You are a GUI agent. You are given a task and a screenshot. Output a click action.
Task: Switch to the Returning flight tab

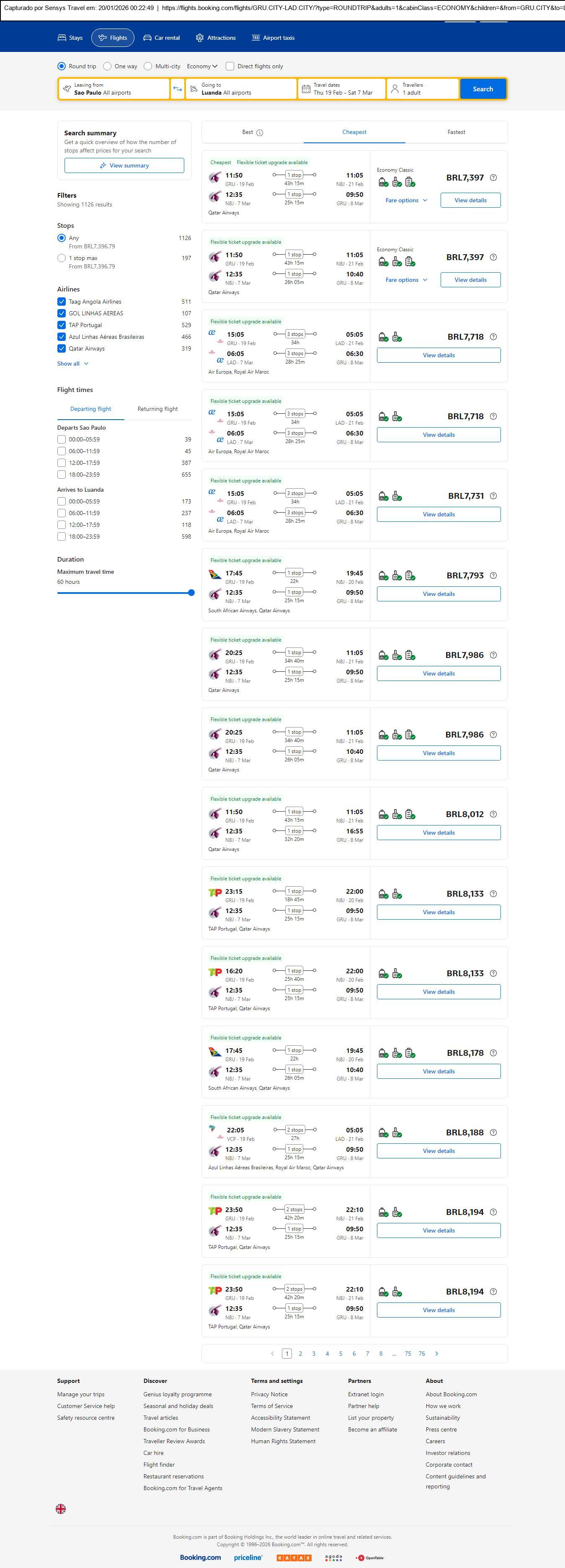[x=157, y=409]
